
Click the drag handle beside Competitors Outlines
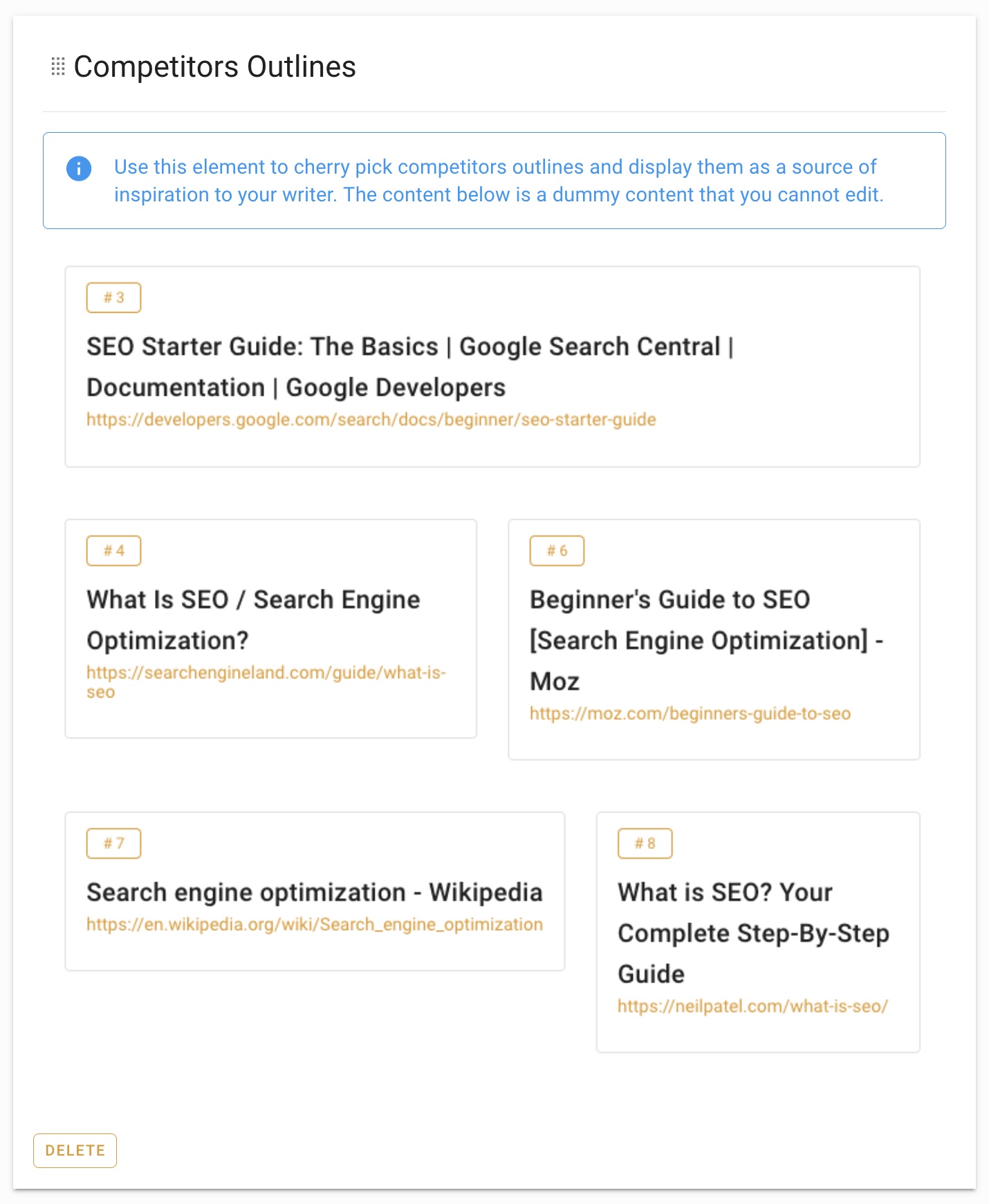coord(58,65)
